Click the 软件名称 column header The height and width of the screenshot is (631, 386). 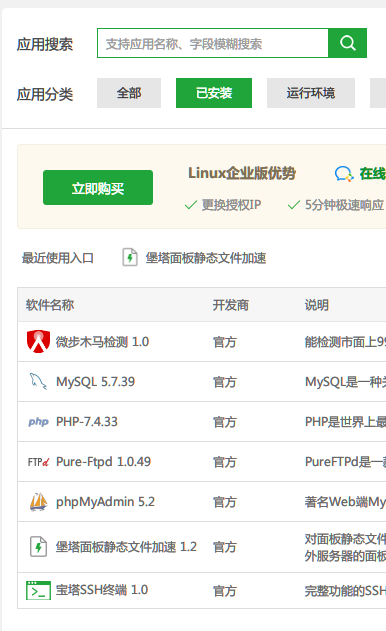50,305
